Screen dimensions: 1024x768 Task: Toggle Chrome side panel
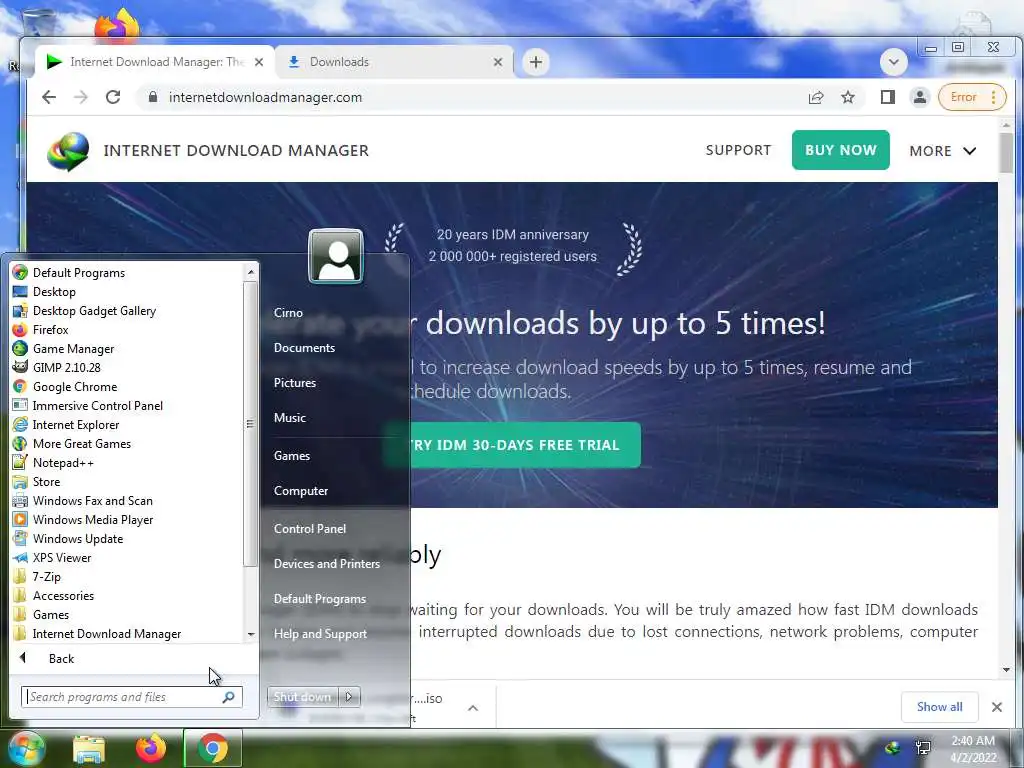[888, 97]
